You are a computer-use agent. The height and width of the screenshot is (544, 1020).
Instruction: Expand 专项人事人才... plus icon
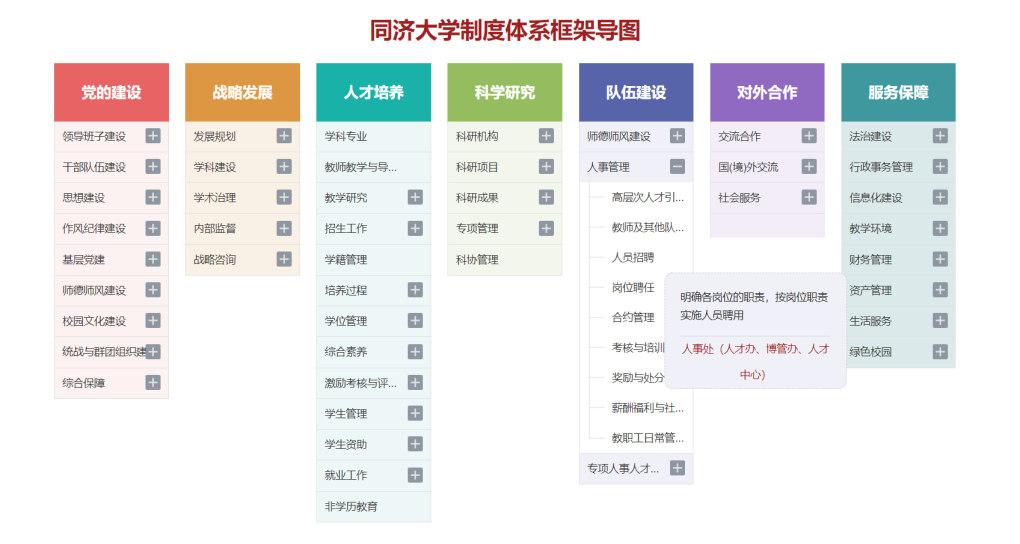(677, 469)
